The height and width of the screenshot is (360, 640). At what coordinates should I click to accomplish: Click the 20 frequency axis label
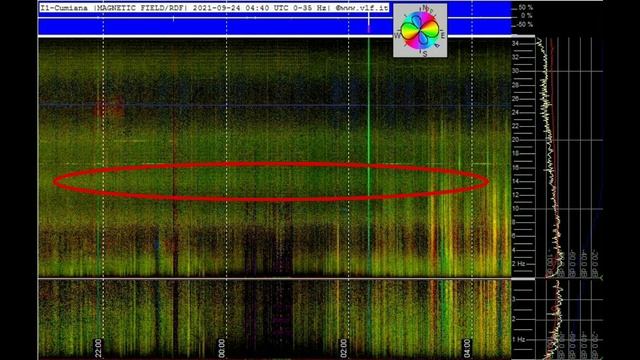(x=516, y=140)
